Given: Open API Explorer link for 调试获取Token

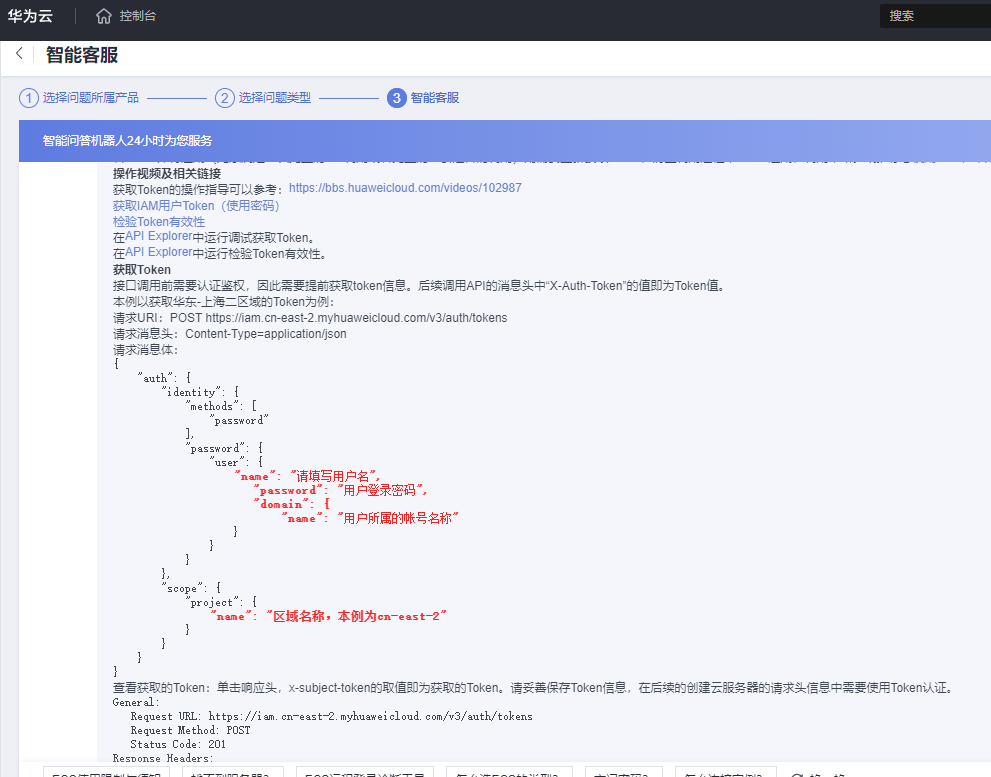Looking at the screenshot, I should (x=159, y=236).
